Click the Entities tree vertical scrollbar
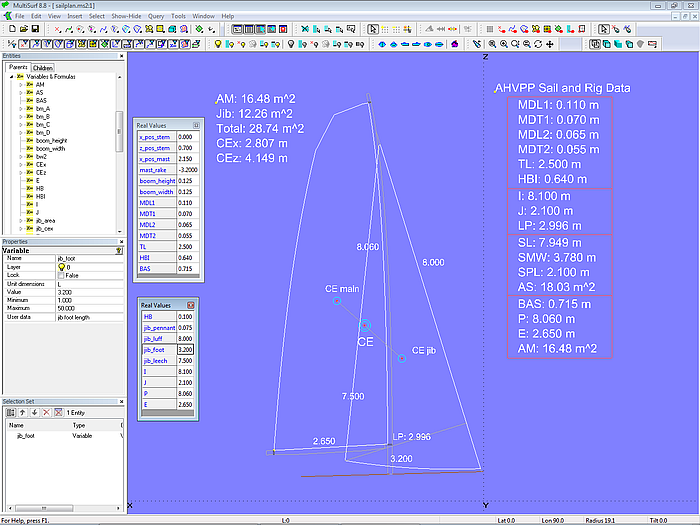This screenshot has width=700, height=525. pos(120,130)
